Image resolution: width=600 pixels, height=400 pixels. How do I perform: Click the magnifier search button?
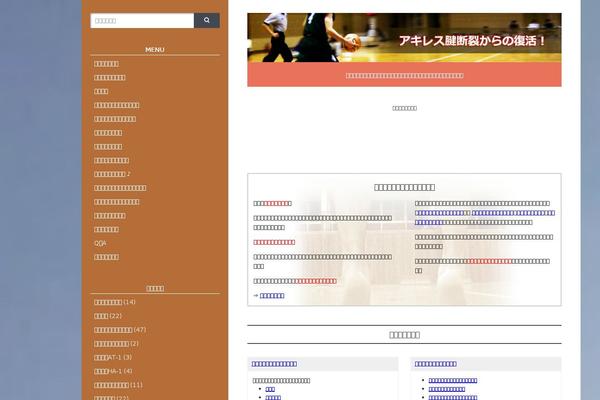pyautogui.click(x=207, y=20)
